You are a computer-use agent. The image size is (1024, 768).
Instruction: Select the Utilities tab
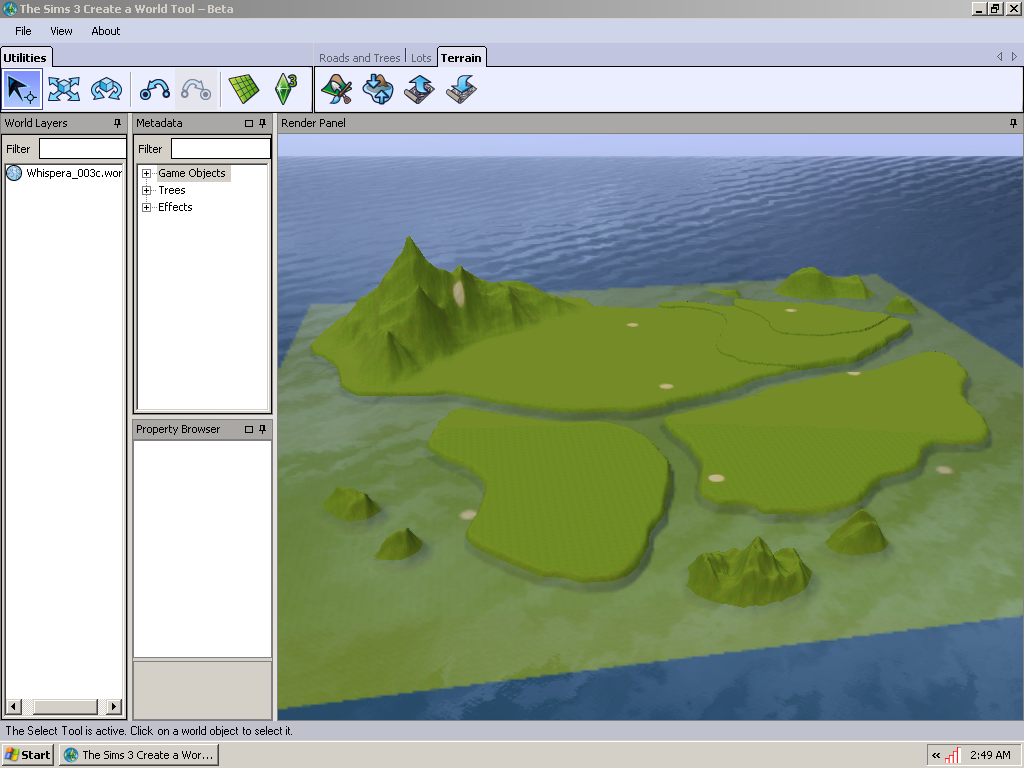click(25, 57)
